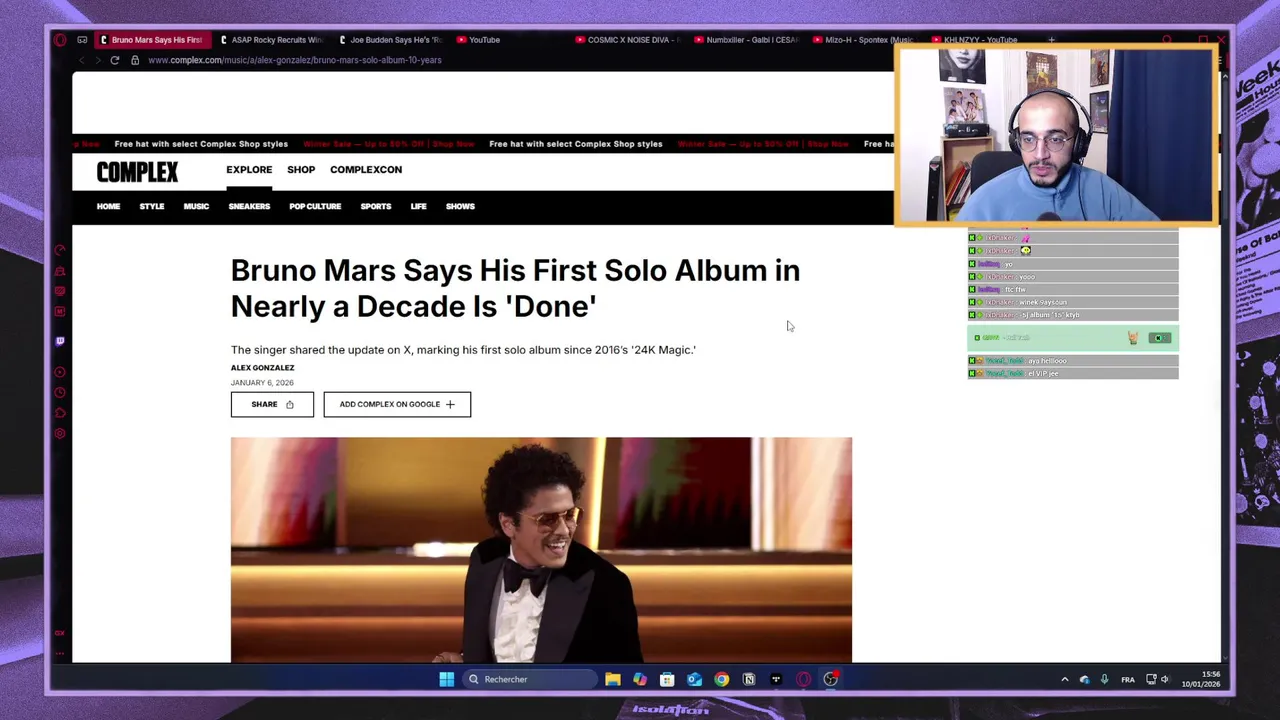This screenshot has width=1280, height=720.
Task: Open the clock showing 15:56
Action: [1201, 679]
